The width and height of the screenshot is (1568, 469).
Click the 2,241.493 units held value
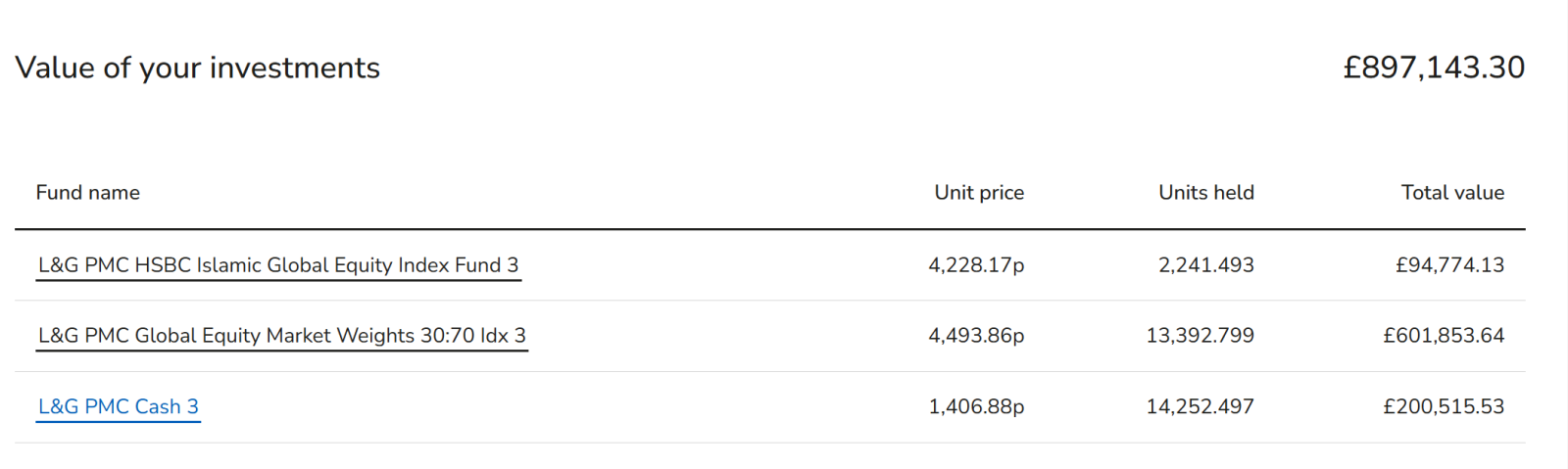tap(1205, 265)
